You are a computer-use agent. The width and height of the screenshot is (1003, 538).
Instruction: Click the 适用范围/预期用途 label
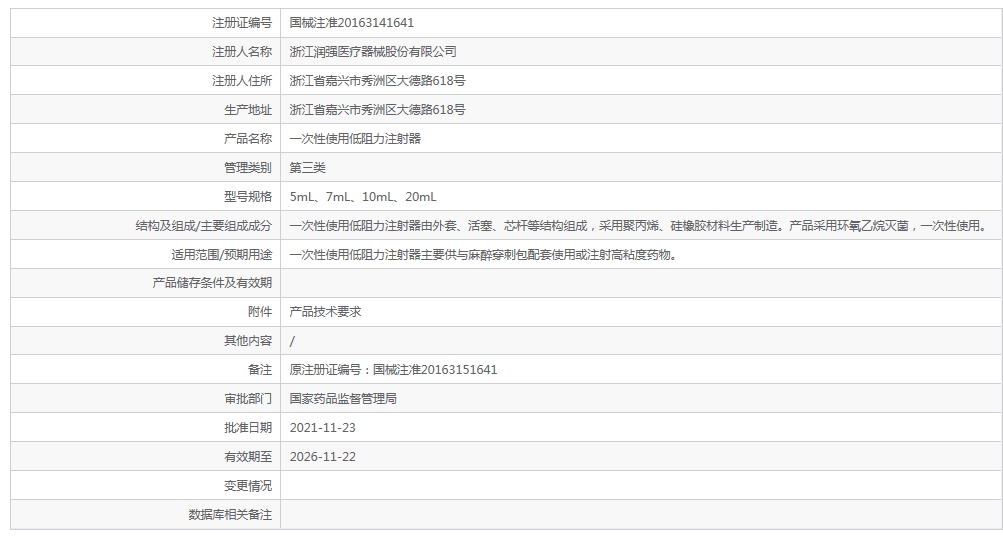(221, 255)
